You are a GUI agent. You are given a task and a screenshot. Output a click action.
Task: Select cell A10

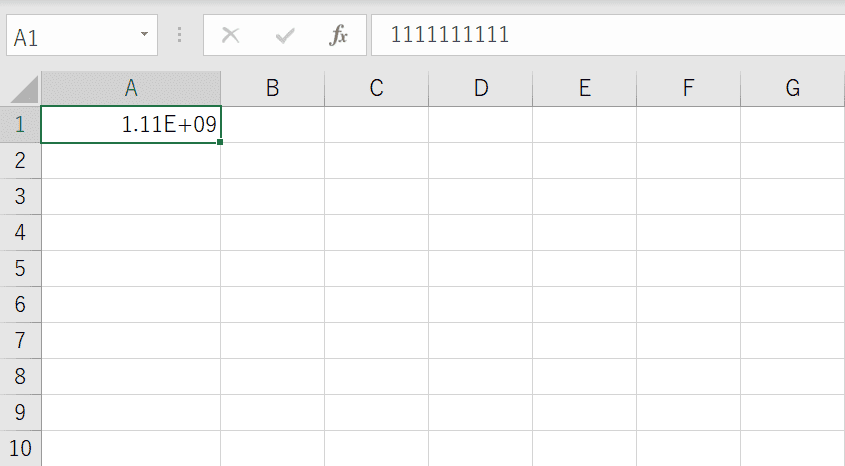[x=131, y=448]
